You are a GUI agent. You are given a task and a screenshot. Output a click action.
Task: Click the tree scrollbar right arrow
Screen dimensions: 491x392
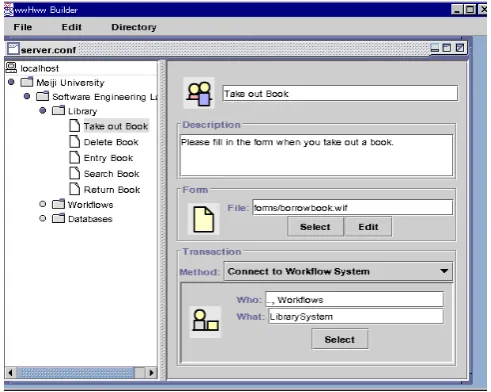coord(151,372)
